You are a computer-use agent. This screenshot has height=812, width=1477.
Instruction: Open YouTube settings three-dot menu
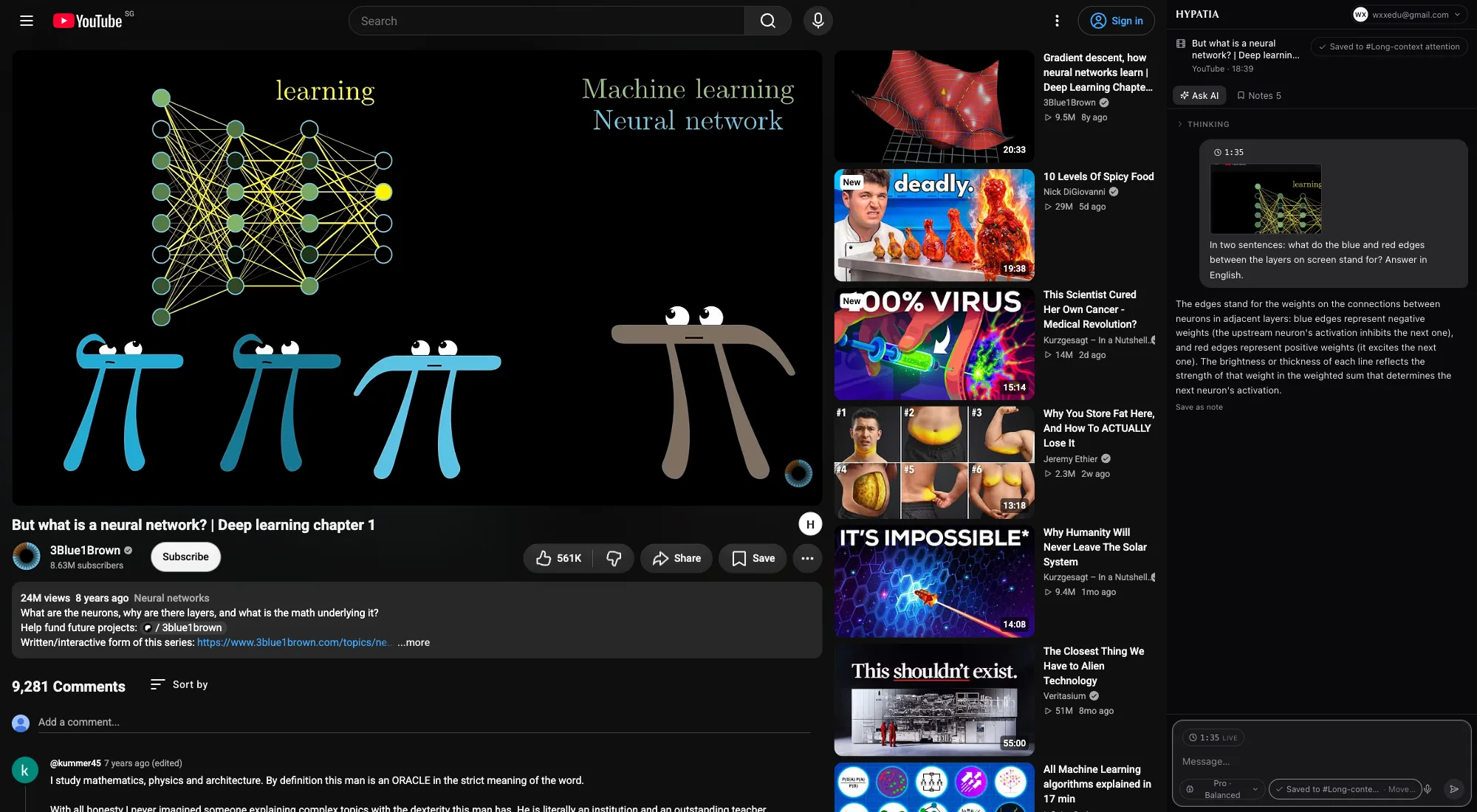pyautogui.click(x=1057, y=21)
